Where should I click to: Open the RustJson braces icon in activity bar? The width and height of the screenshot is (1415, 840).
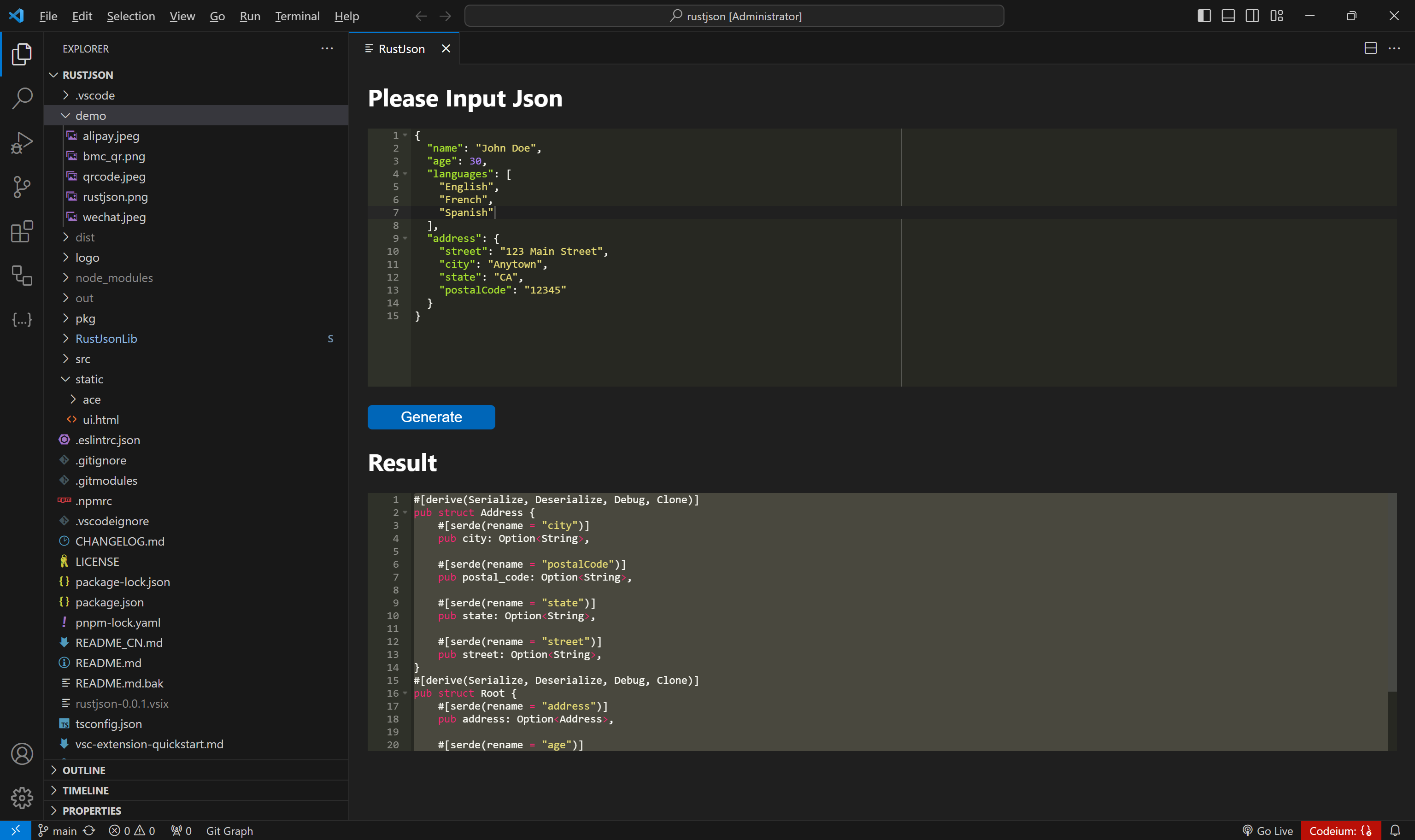tap(22, 320)
